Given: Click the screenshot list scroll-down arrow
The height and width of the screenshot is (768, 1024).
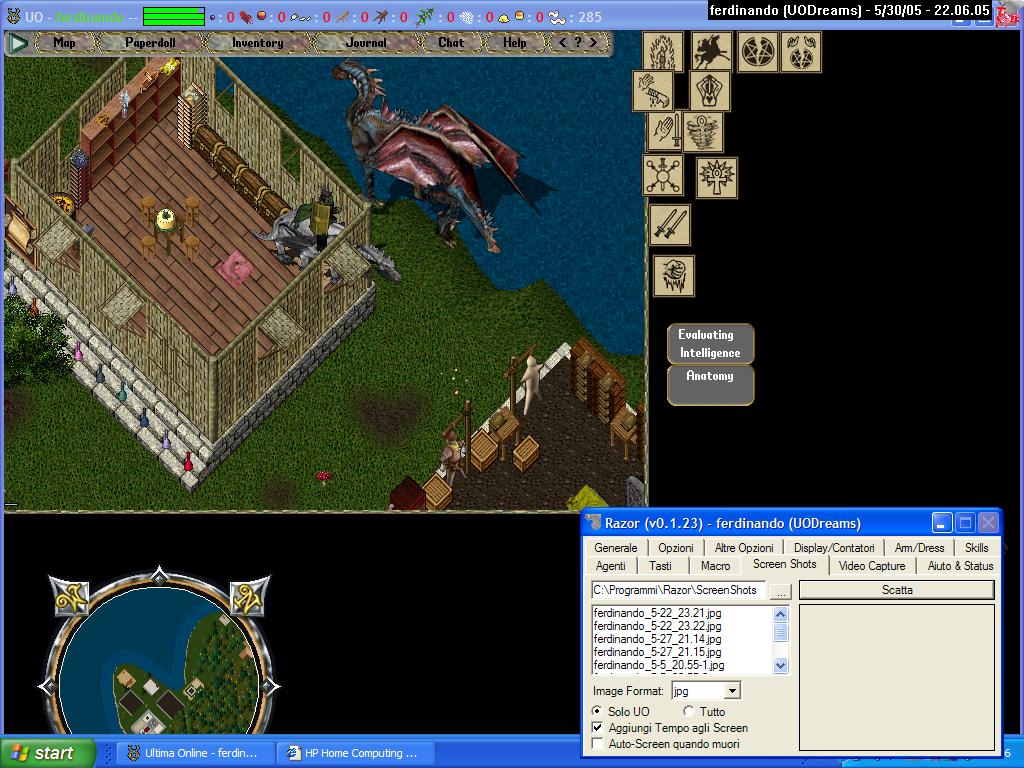Looking at the screenshot, I should (780, 665).
